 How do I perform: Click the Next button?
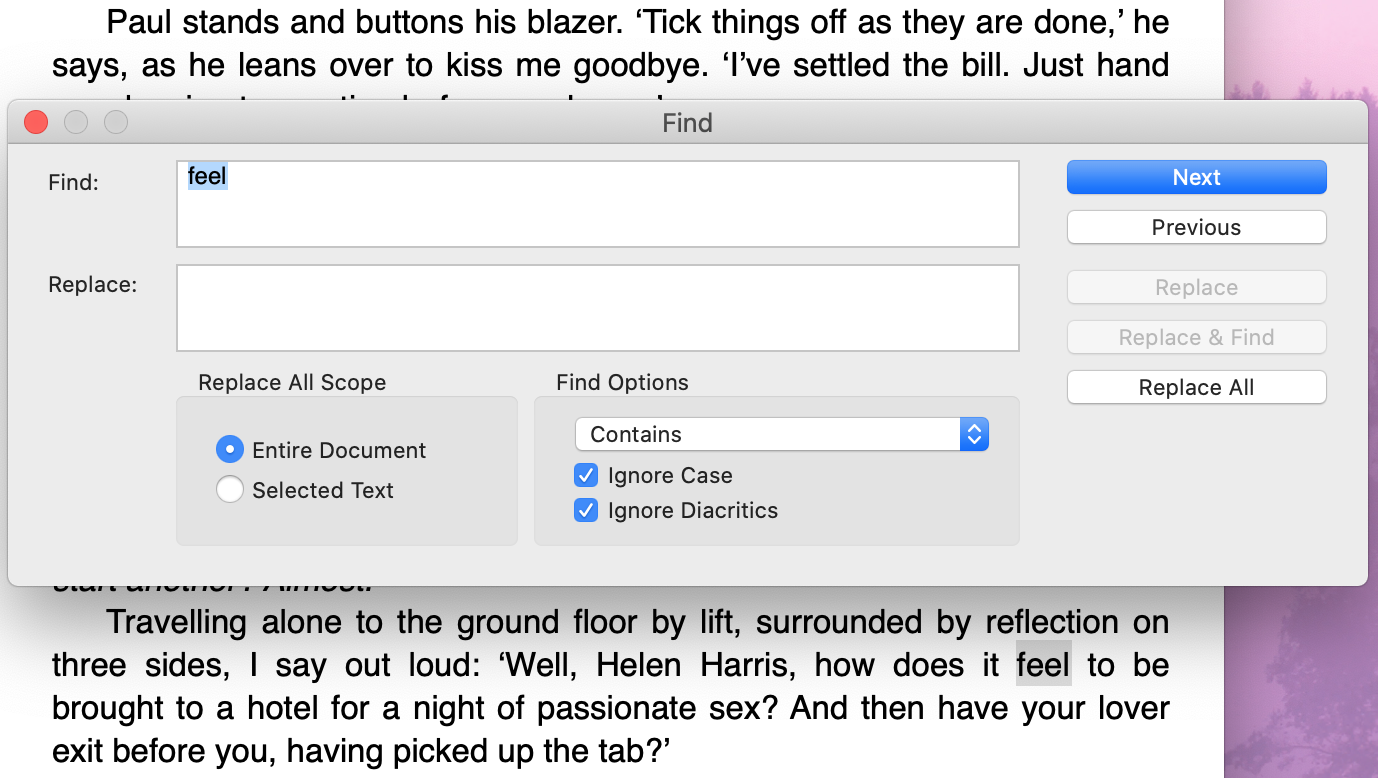tap(1196, 177)
